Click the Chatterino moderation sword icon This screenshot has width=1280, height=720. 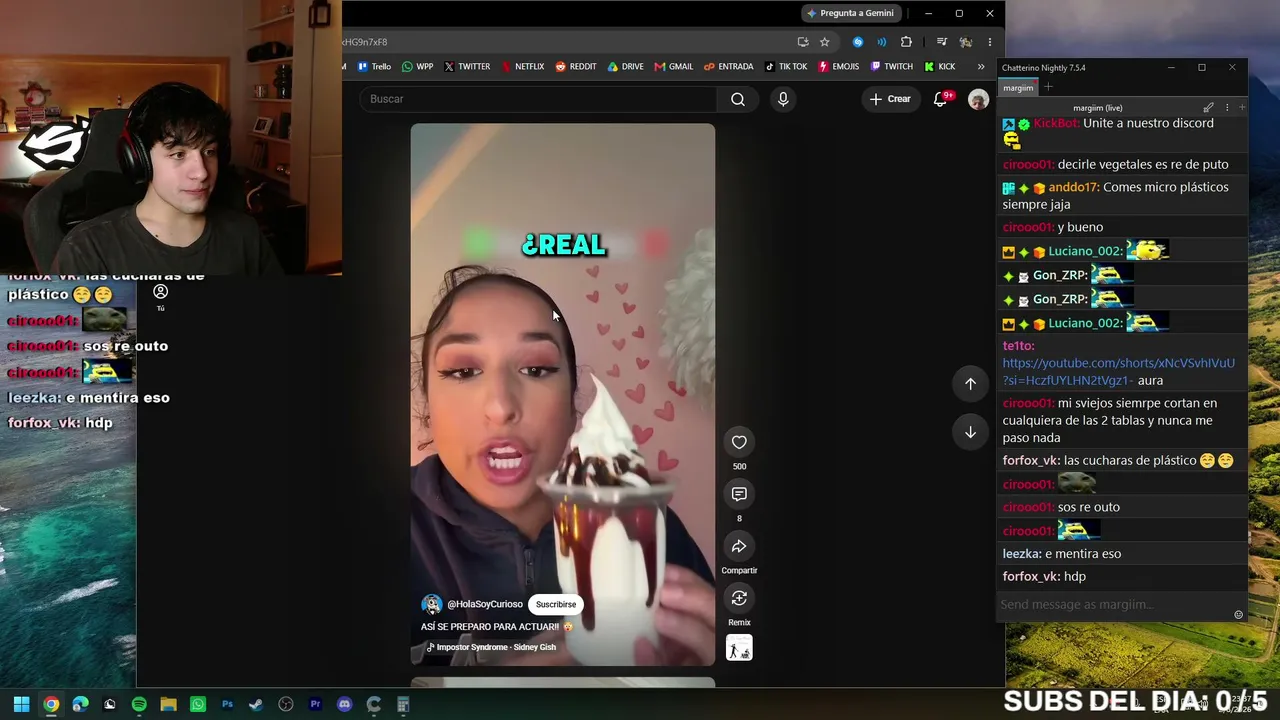pos(1209,108)
